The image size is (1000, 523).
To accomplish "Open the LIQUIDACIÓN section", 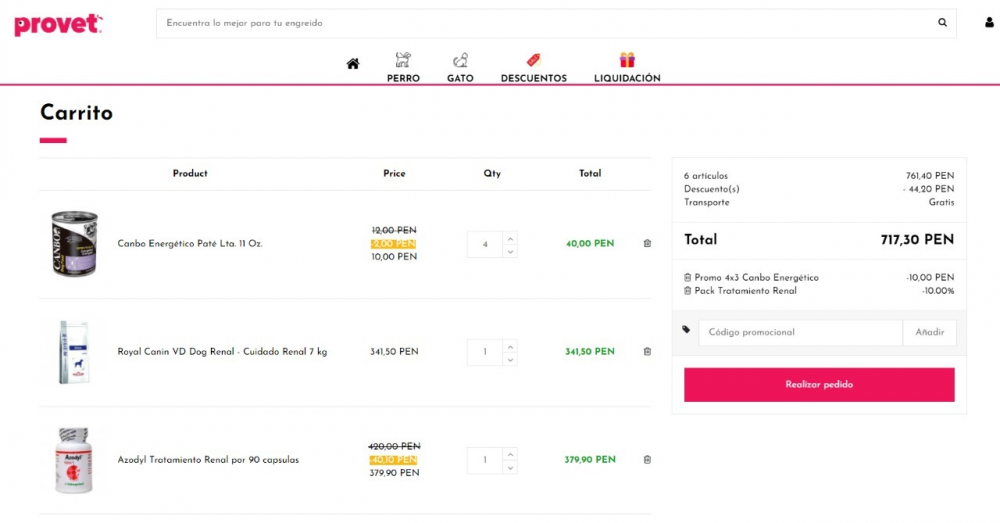I will 627,68.
